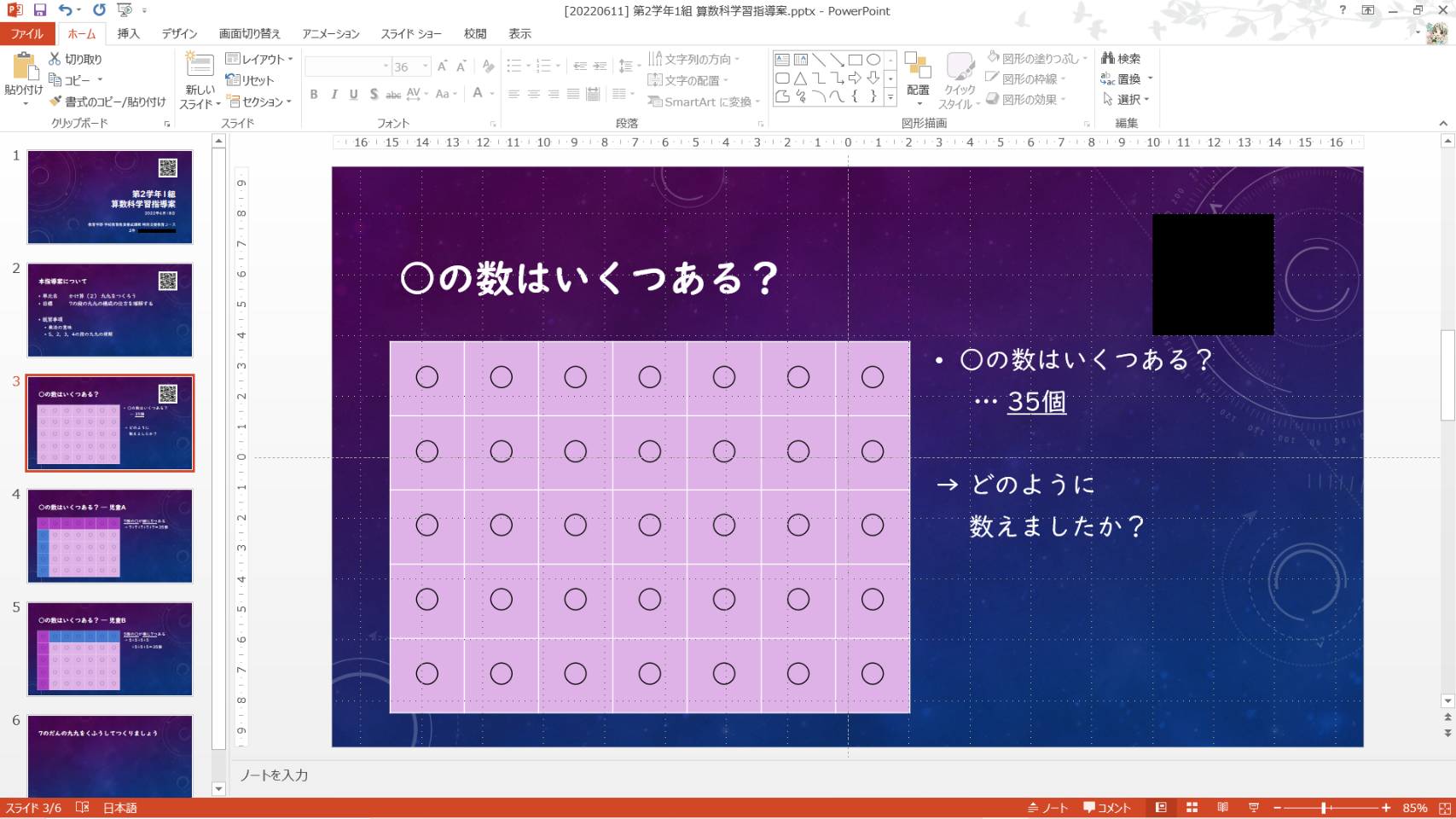The image size is (1456, 819).
Task: Click Cut (切り取り) in the clipboard group
Action: point(75,59)
